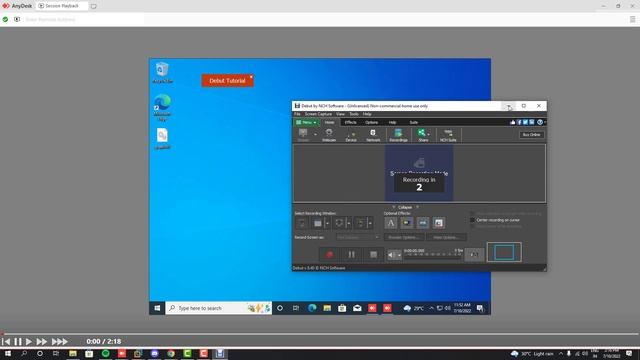
Task: Switch to the Suite ribbon tab
Action: point(413,122)
